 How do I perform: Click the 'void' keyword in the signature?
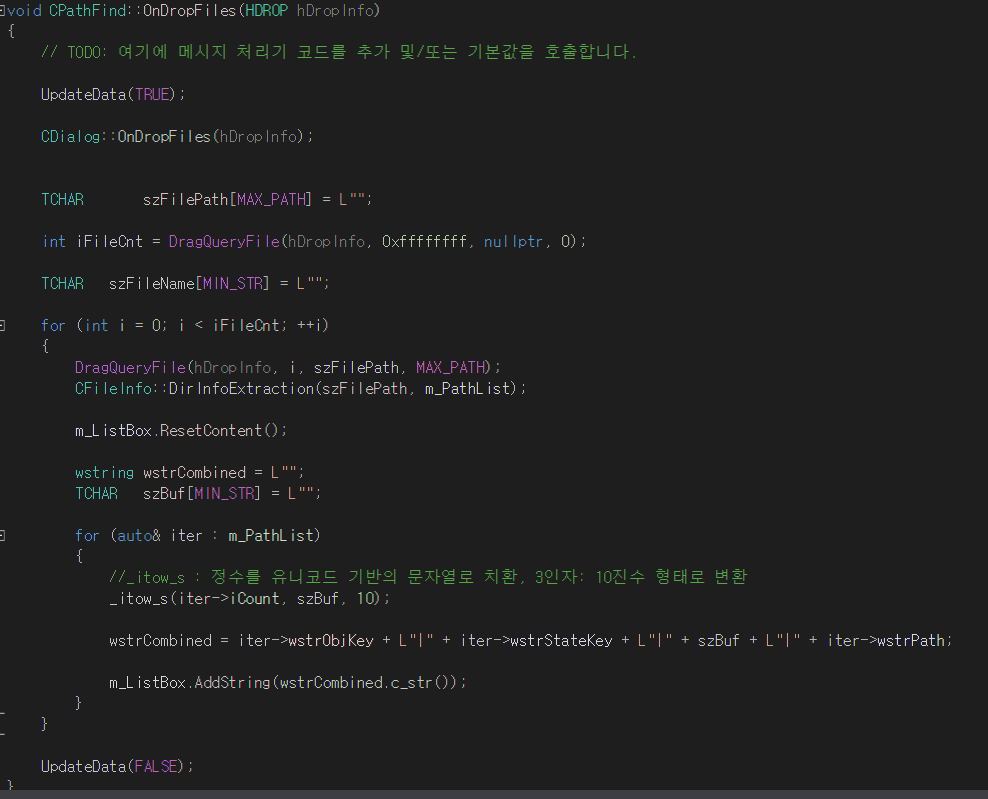pos(25,11)
